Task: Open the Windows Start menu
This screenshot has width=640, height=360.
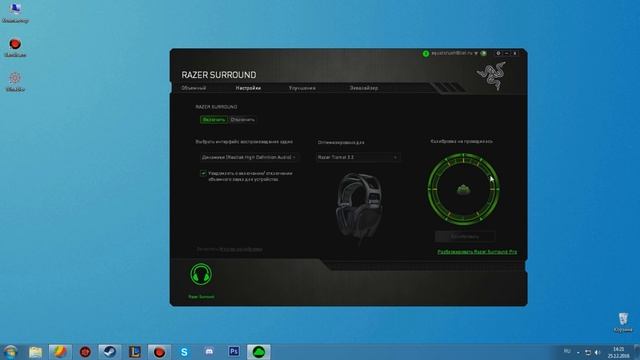Action: (x=11, y=352)
